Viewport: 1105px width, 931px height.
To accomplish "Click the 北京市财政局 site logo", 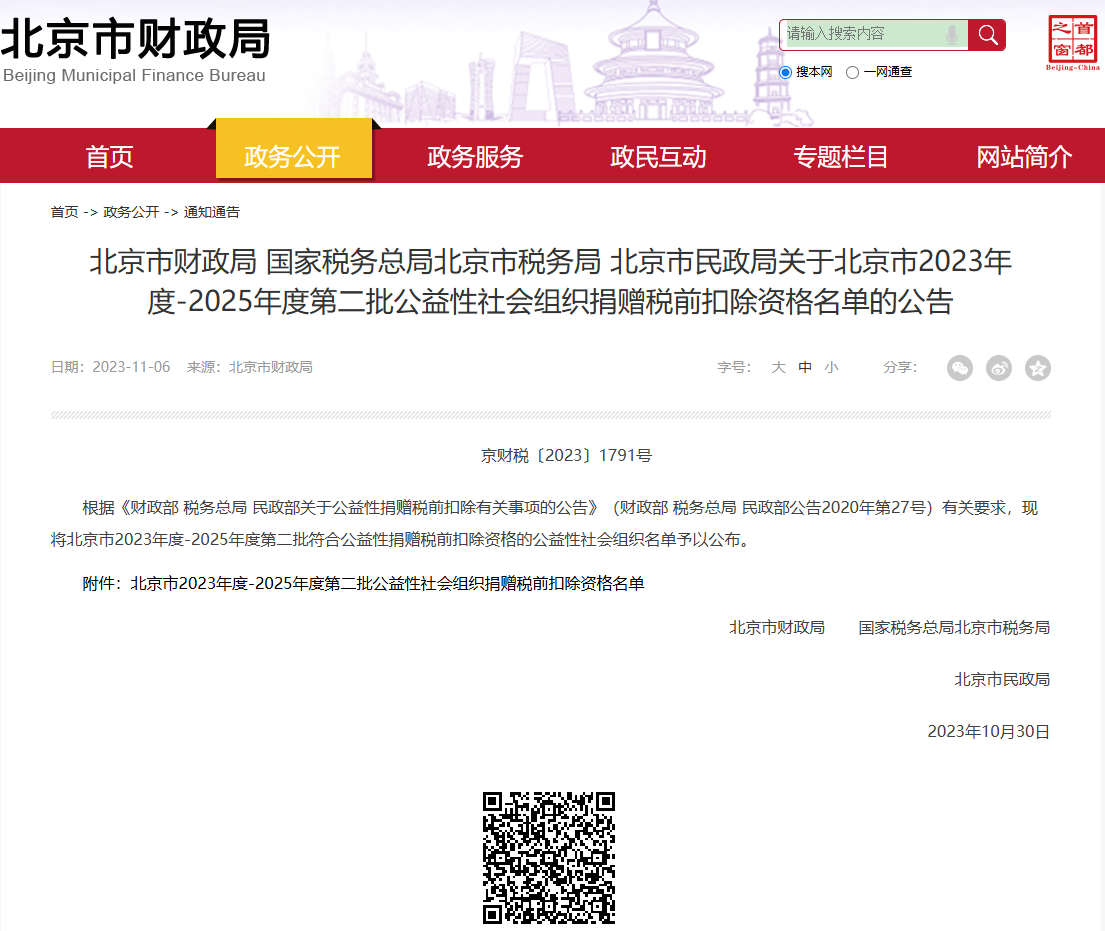I will pos(135,50).
